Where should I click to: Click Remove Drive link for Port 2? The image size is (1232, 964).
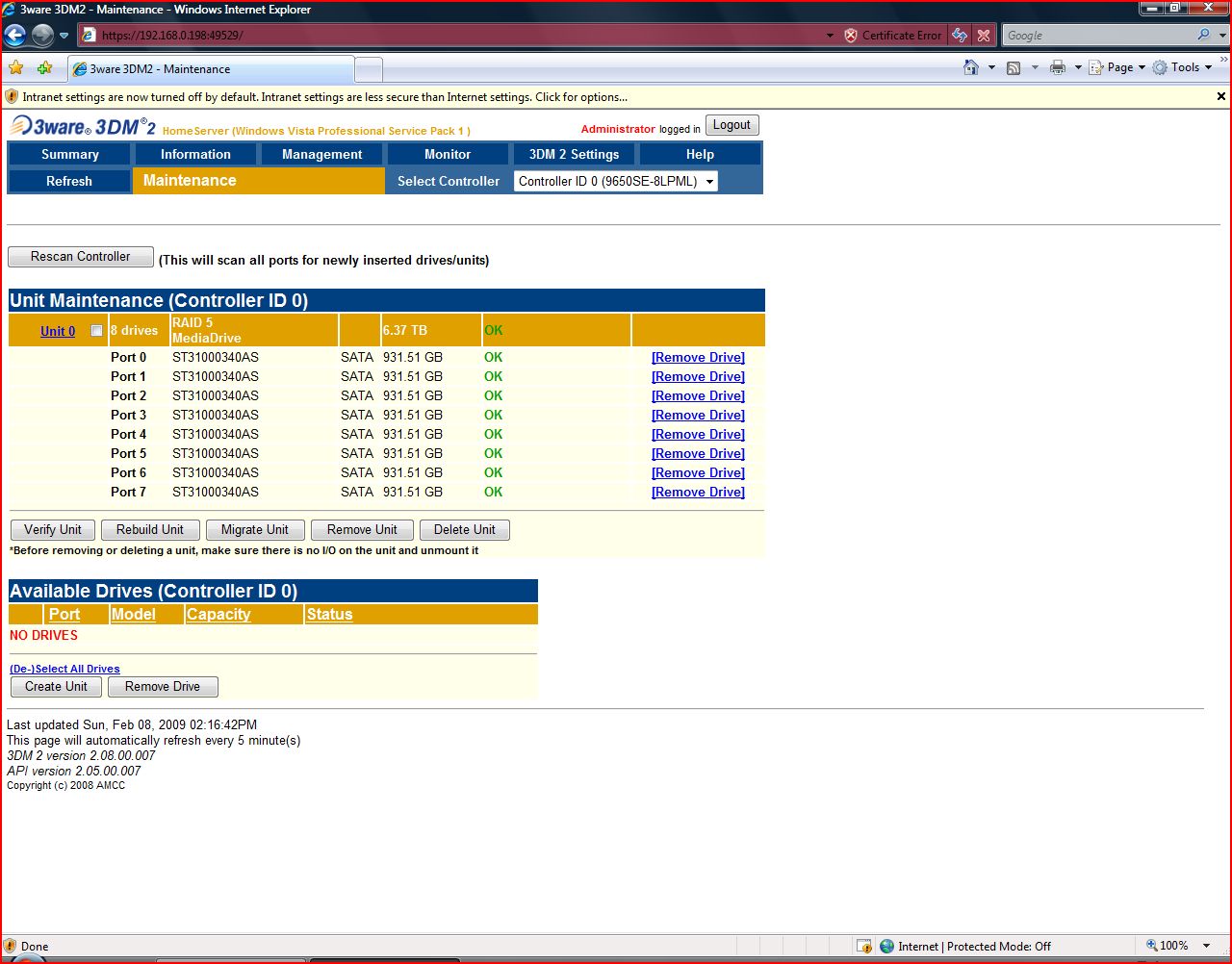pyautogui.click(x=698, y=395)
